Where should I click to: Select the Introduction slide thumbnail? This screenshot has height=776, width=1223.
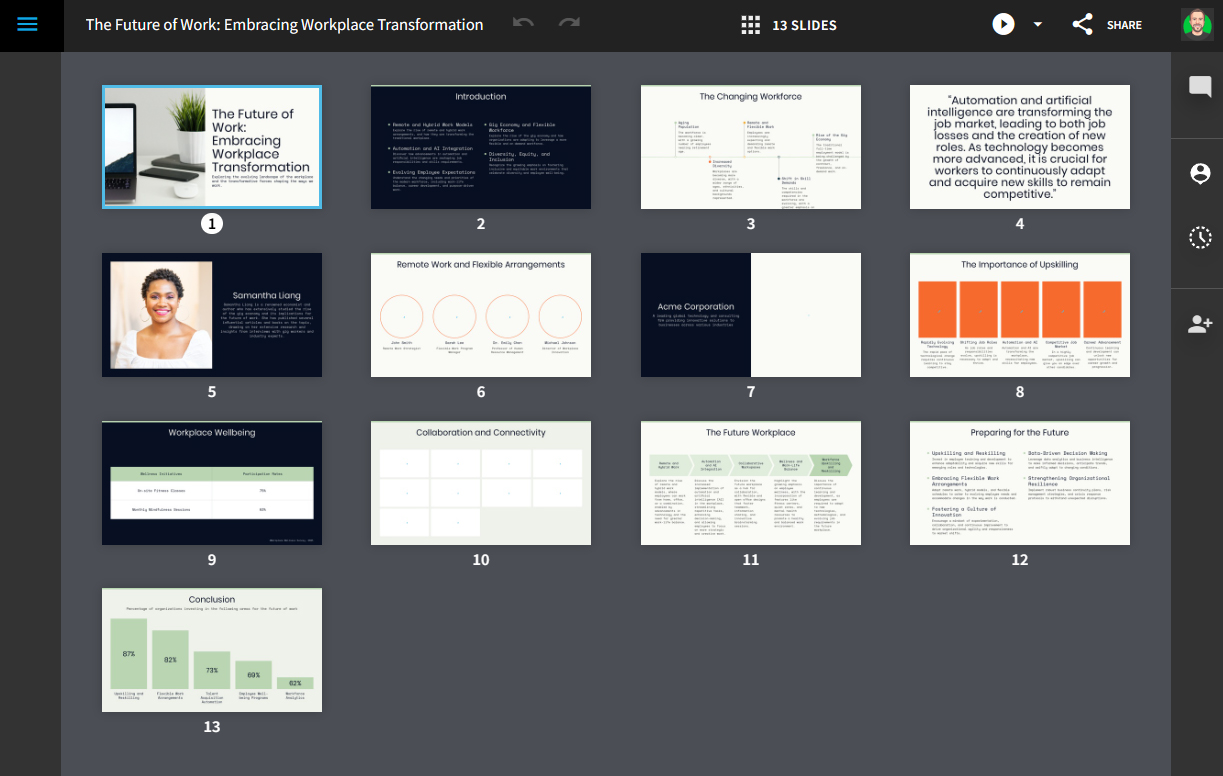pos(481,147)
